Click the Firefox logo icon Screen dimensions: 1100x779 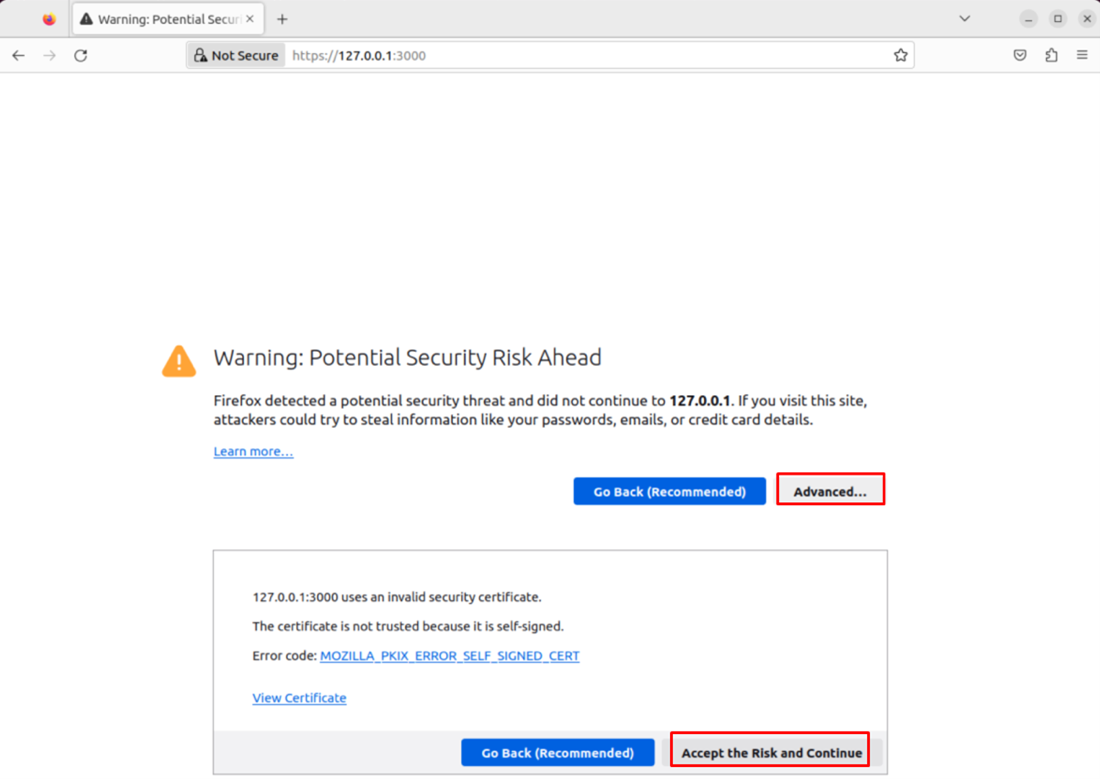(x=49, y=19)
